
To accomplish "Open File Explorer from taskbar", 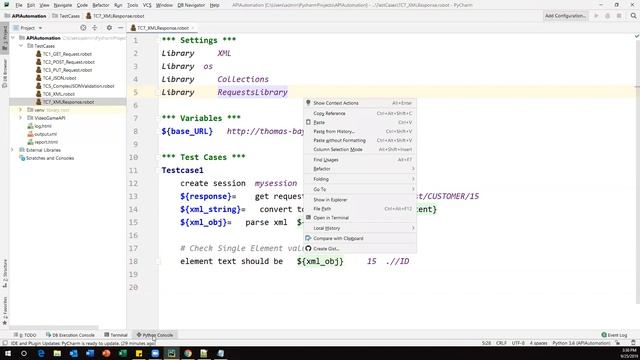I will coord(57,353).
